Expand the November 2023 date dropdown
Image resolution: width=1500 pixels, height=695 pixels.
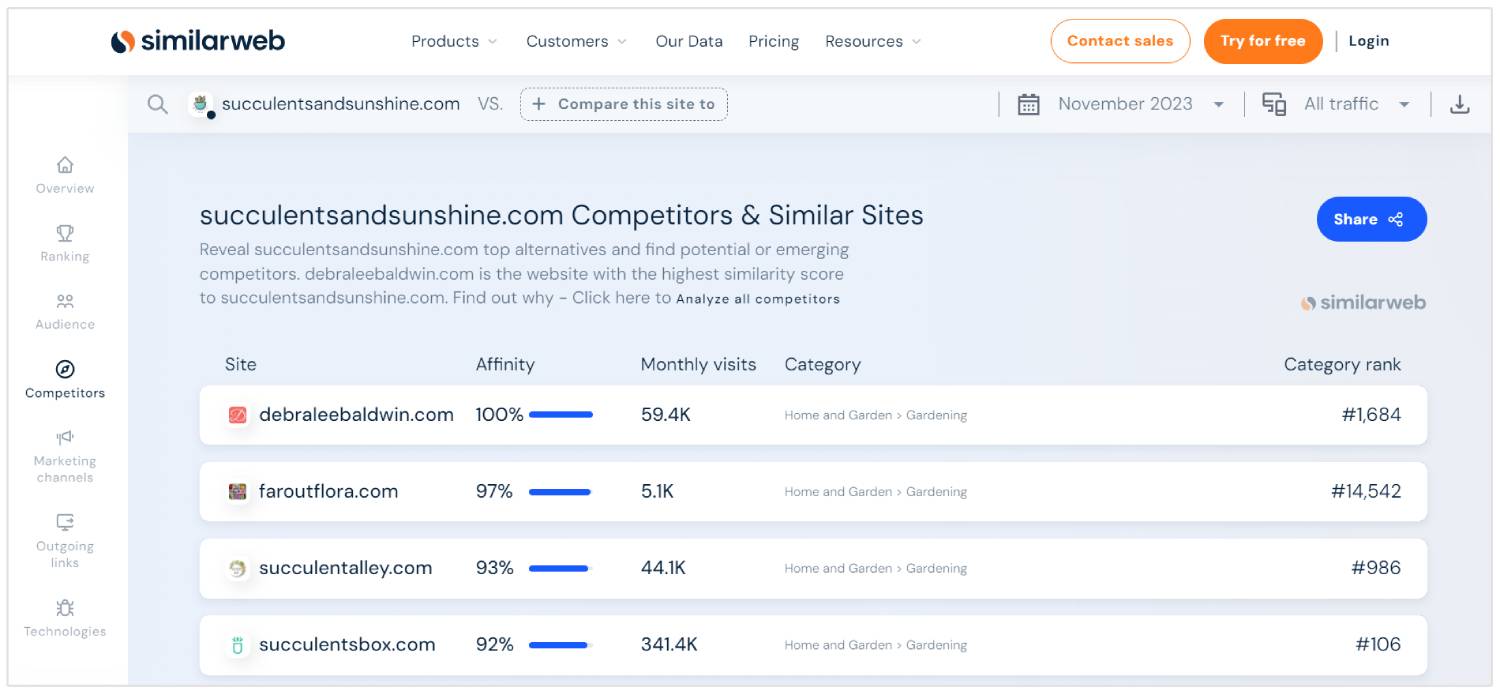[1218, 104]
